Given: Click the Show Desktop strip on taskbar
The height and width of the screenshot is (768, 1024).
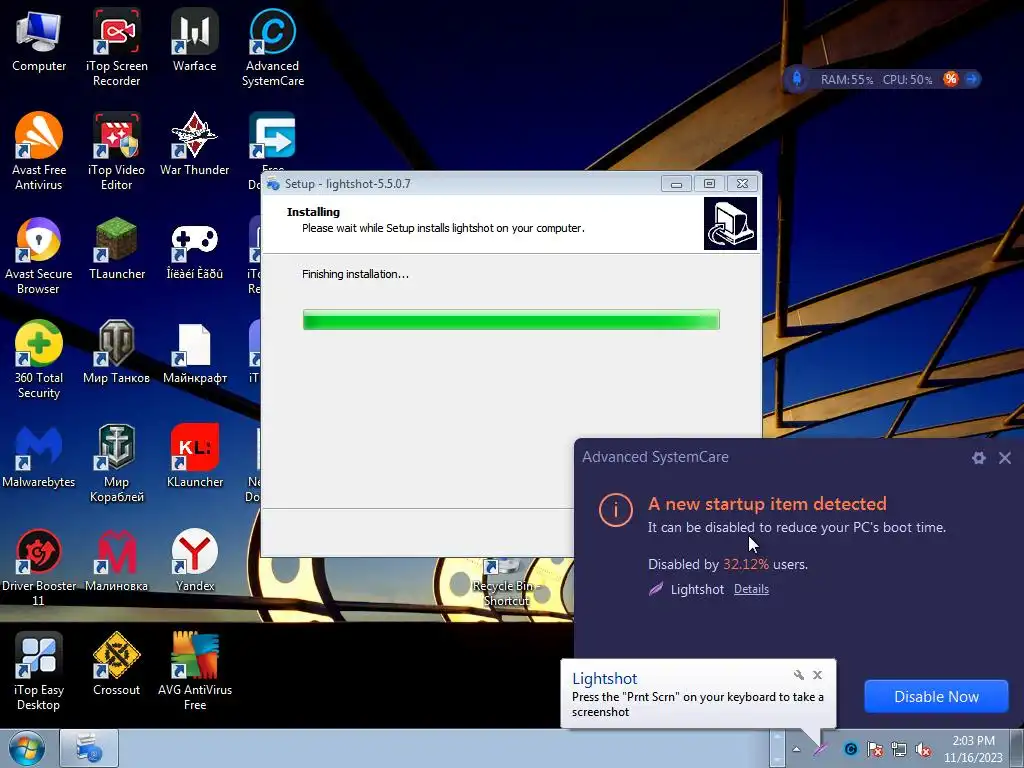Looking at the screenshot, I should tap(1017, 748).
